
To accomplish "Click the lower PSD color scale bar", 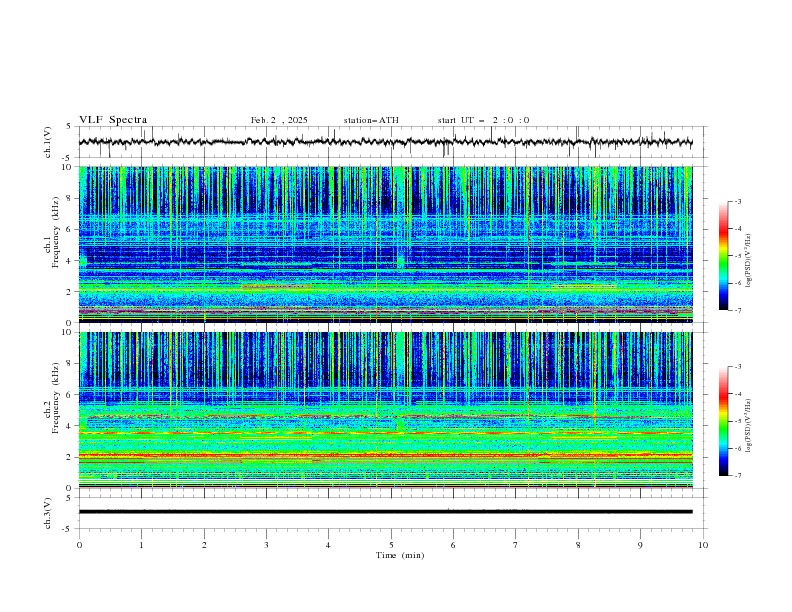I will 723,421.
